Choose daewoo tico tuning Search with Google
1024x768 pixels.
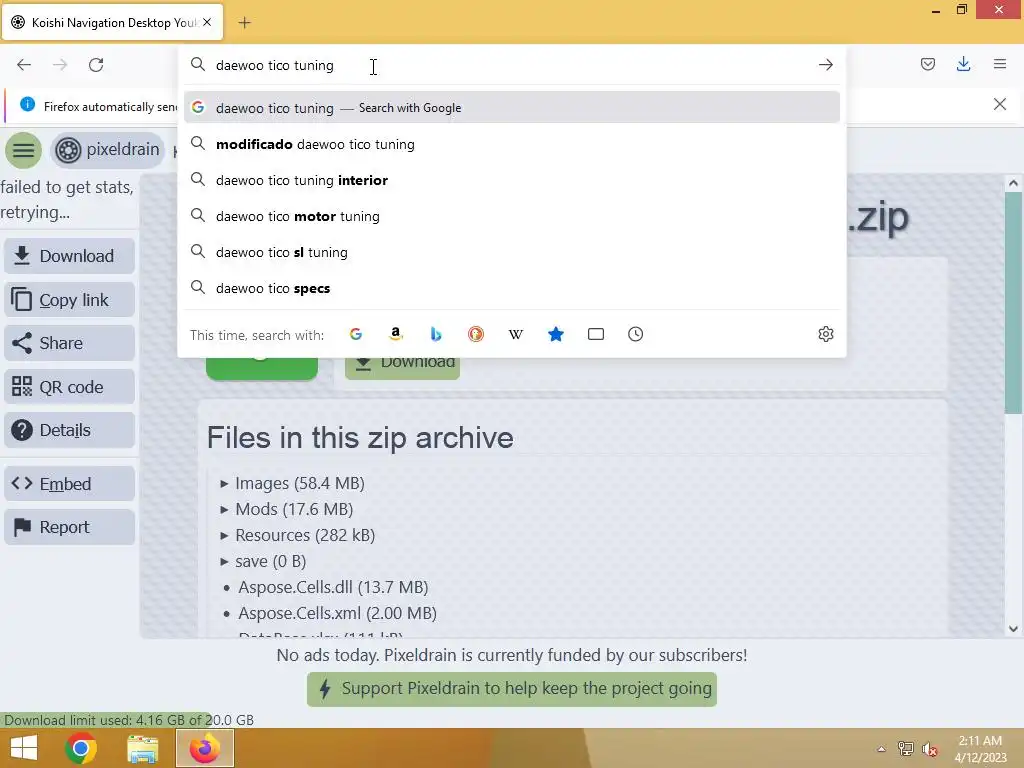(511, 108)
